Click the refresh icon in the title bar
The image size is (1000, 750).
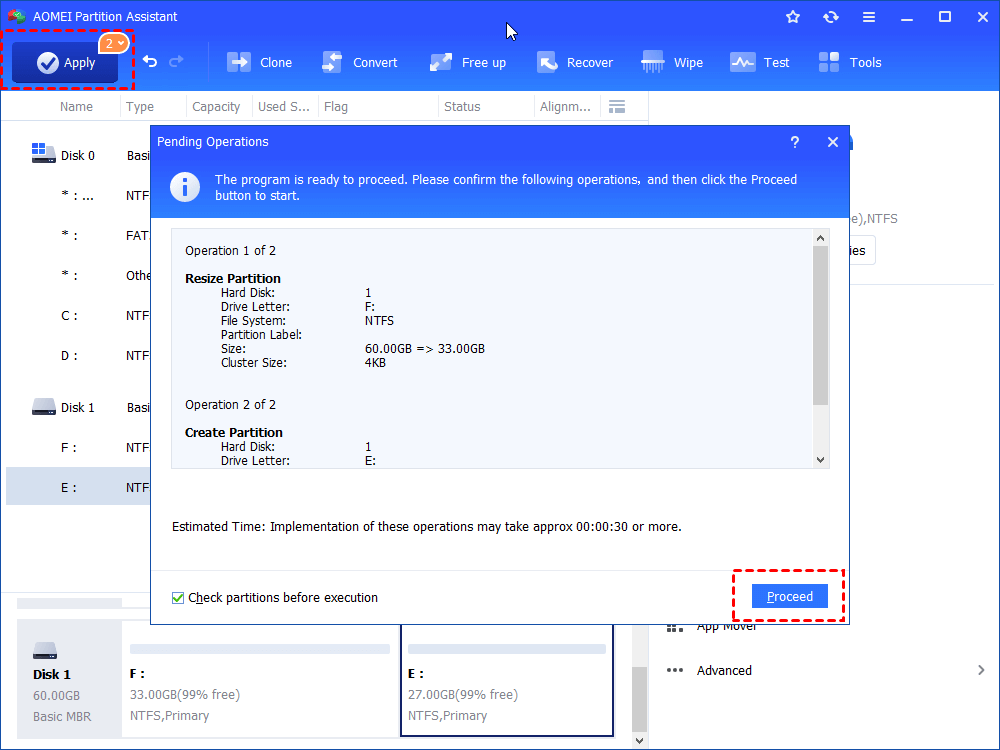[830, 17]
